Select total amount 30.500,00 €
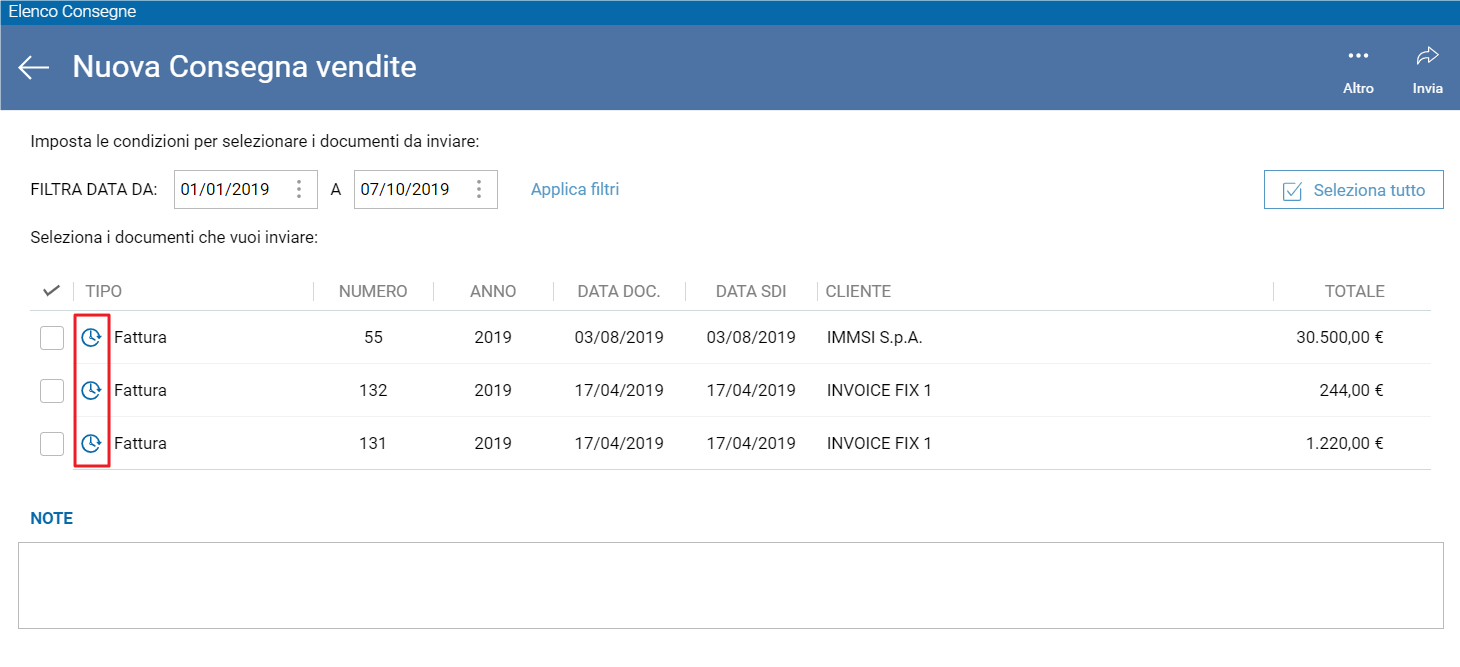The width and height of the screenshot is (1460, 667). [x=1340, y=338]
